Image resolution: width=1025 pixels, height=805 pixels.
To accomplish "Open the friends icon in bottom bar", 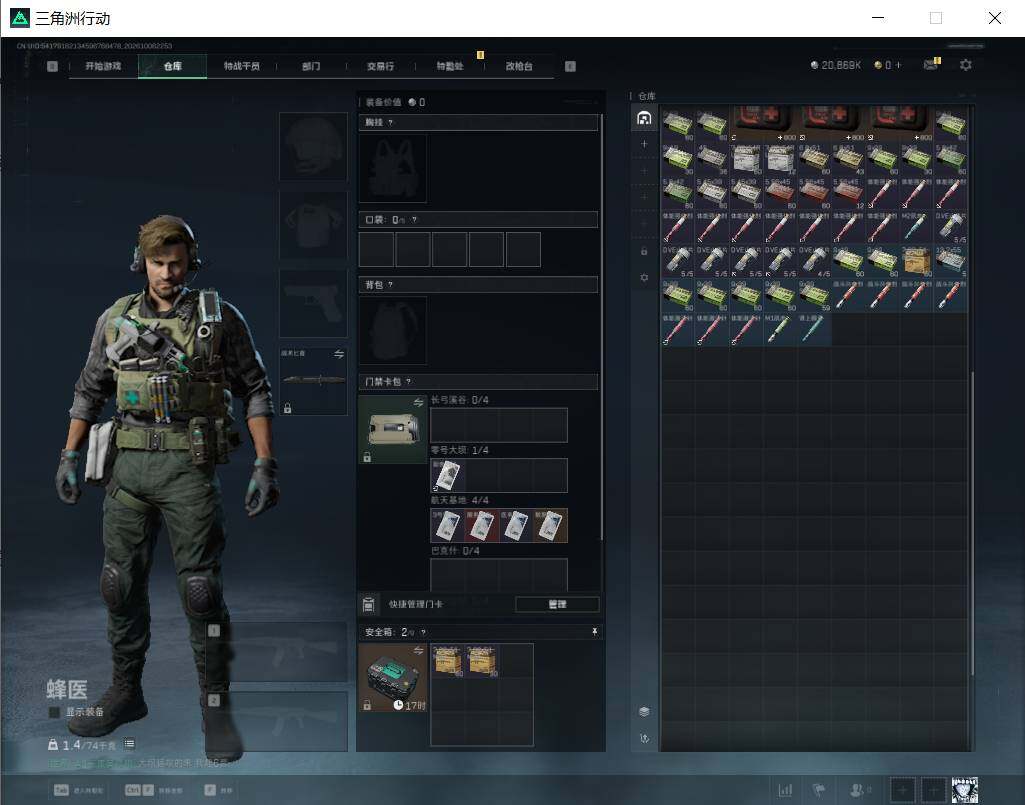I will click(858, 790).
